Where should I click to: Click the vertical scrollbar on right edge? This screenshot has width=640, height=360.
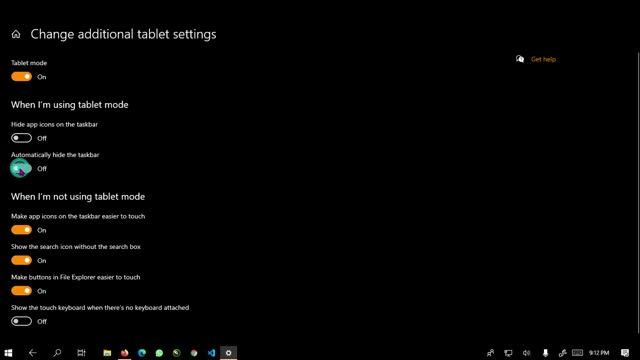pyautogui.click(x=638, y=192)
